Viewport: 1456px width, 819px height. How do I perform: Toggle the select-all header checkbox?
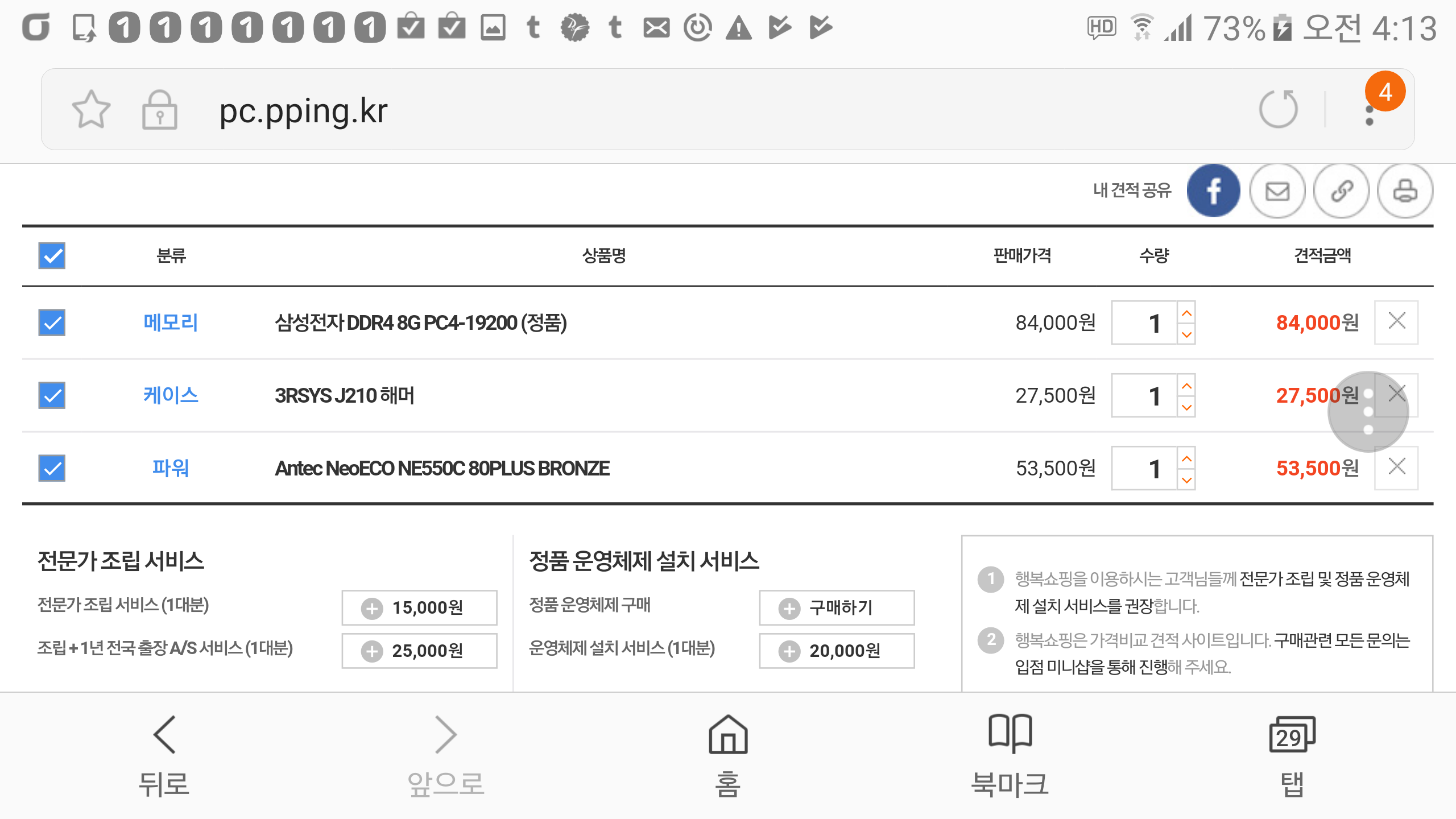pyautogui.click(x=52, y=255)
